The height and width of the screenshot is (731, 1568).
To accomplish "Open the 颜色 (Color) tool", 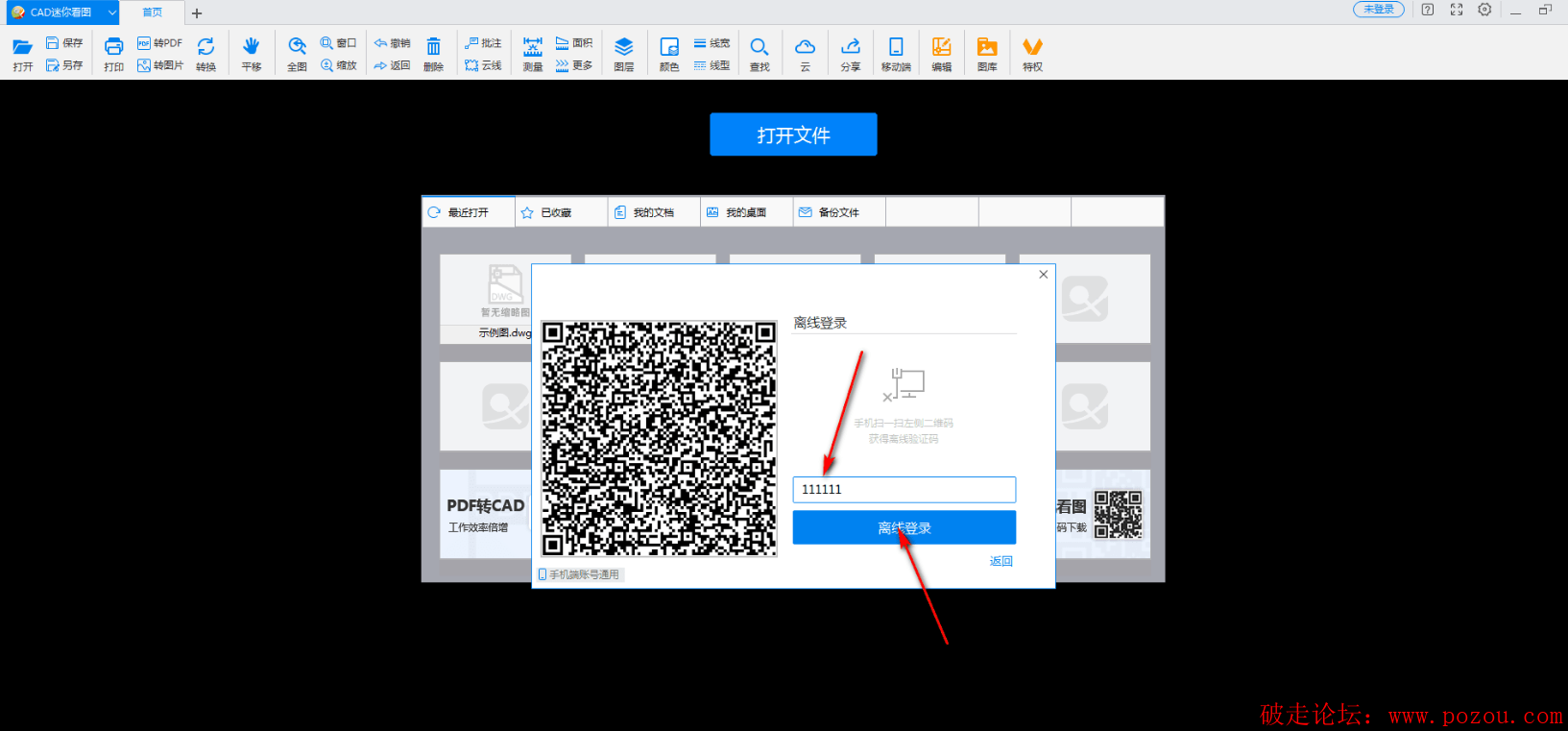I will 669,54.
